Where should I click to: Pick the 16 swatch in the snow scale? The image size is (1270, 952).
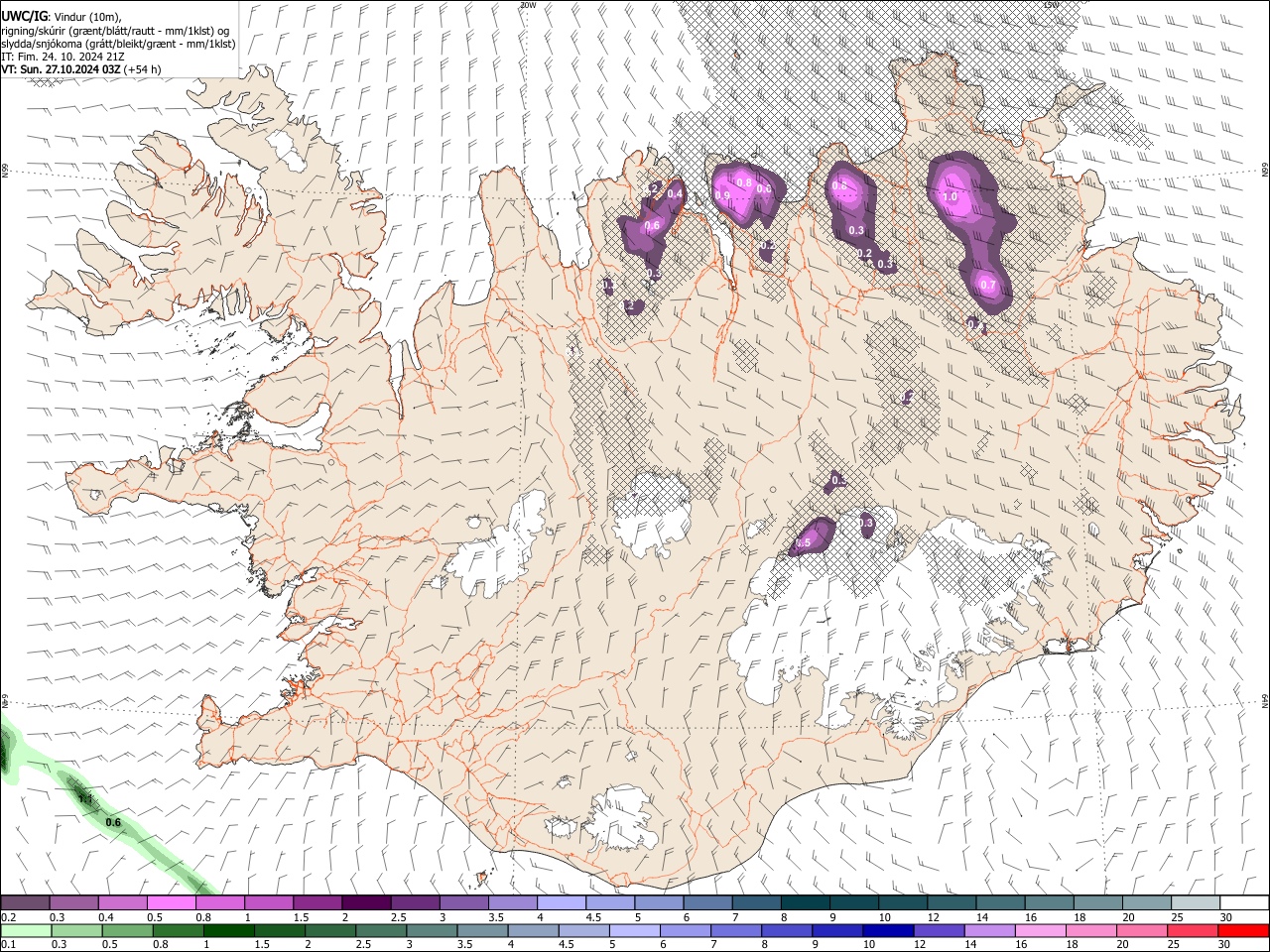(x=1048, y=902)
